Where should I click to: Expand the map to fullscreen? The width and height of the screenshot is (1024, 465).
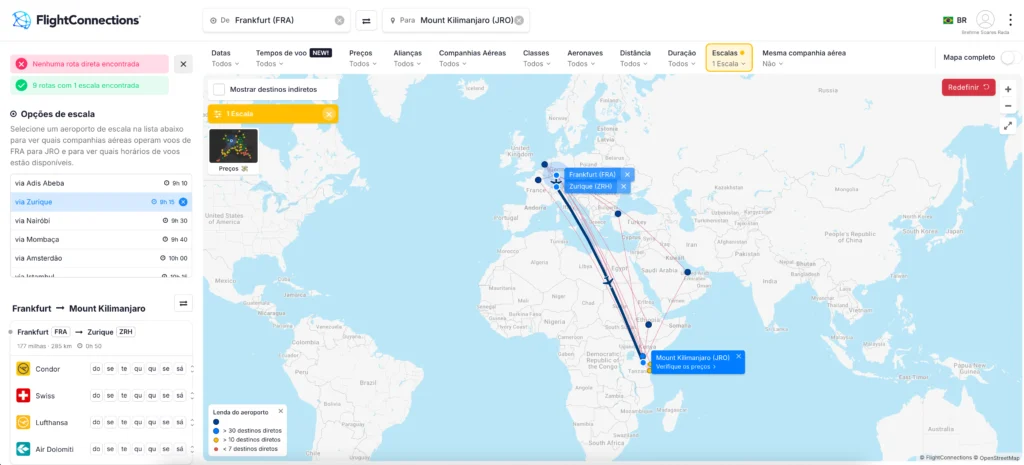pos(1008,125)
